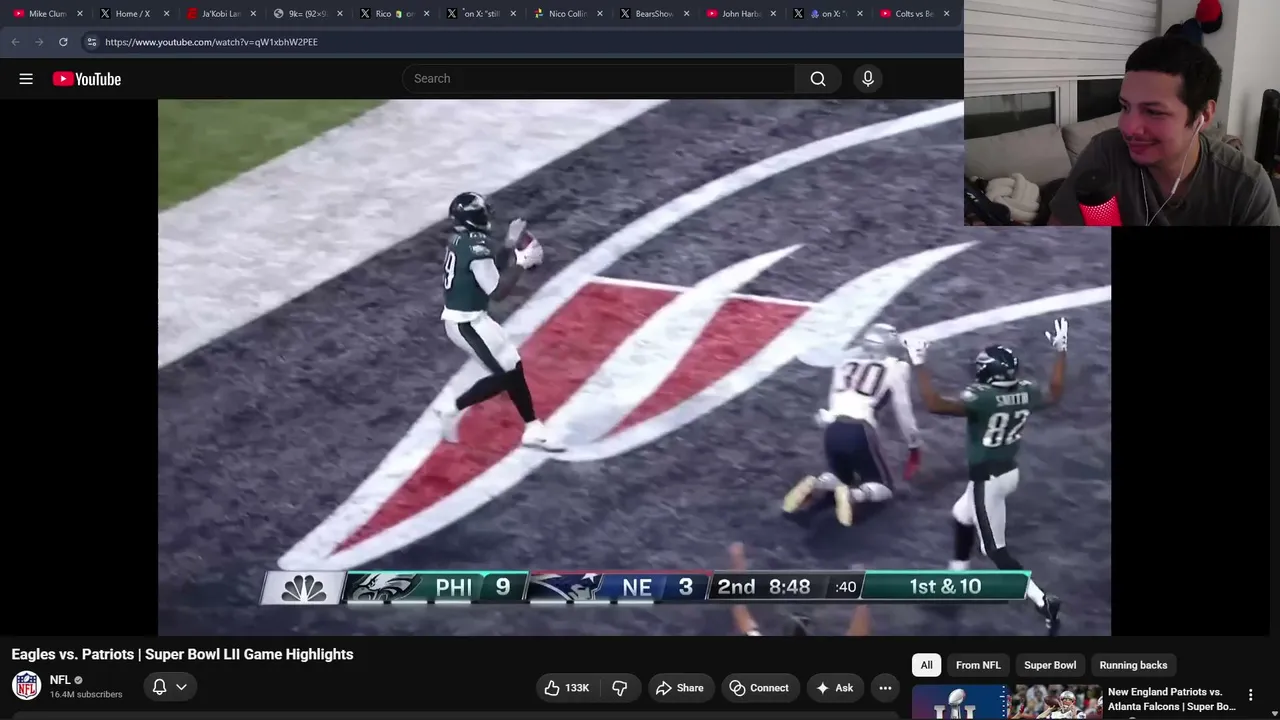Close the 'John Harba' tab
The width and height of the screenshot is (1280, 720).
pyautogui.click(x=773, y=14)
